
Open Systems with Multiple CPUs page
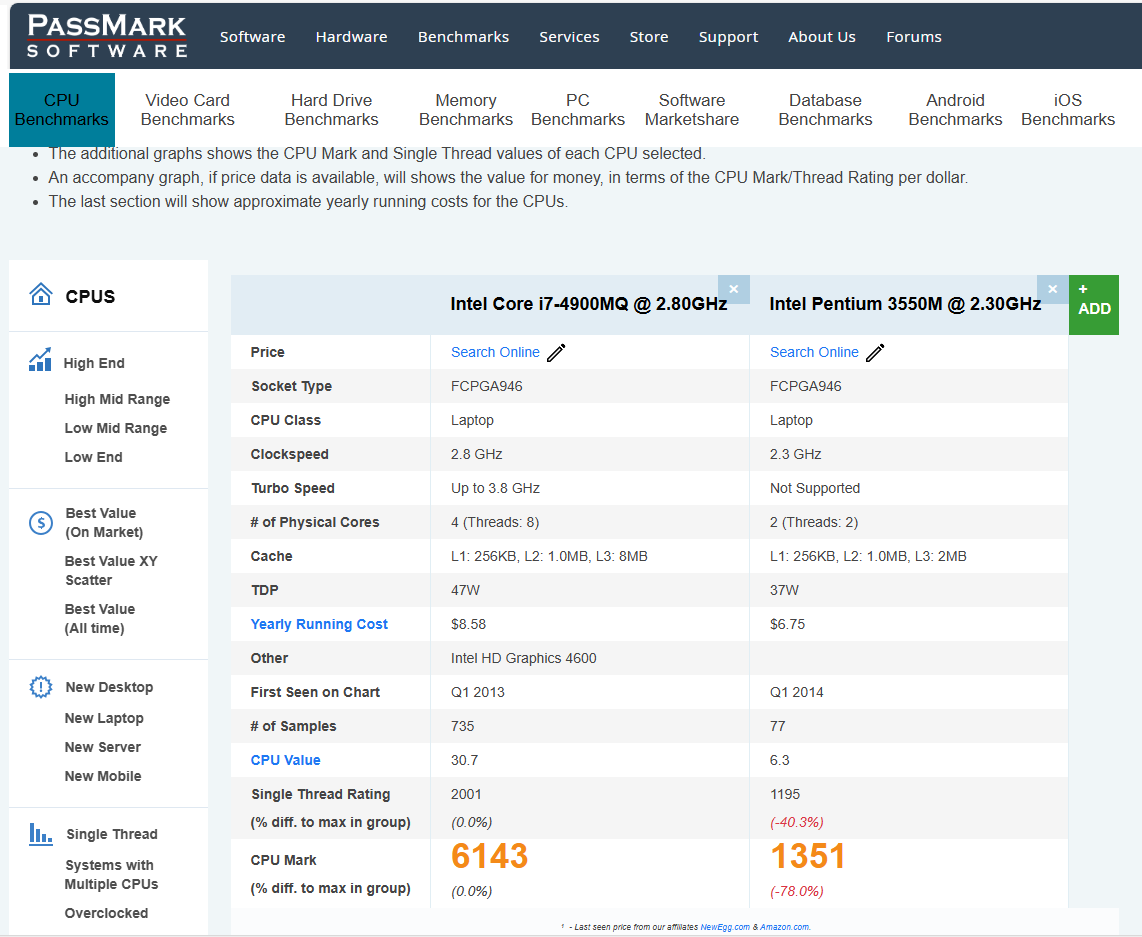[111, 874]
